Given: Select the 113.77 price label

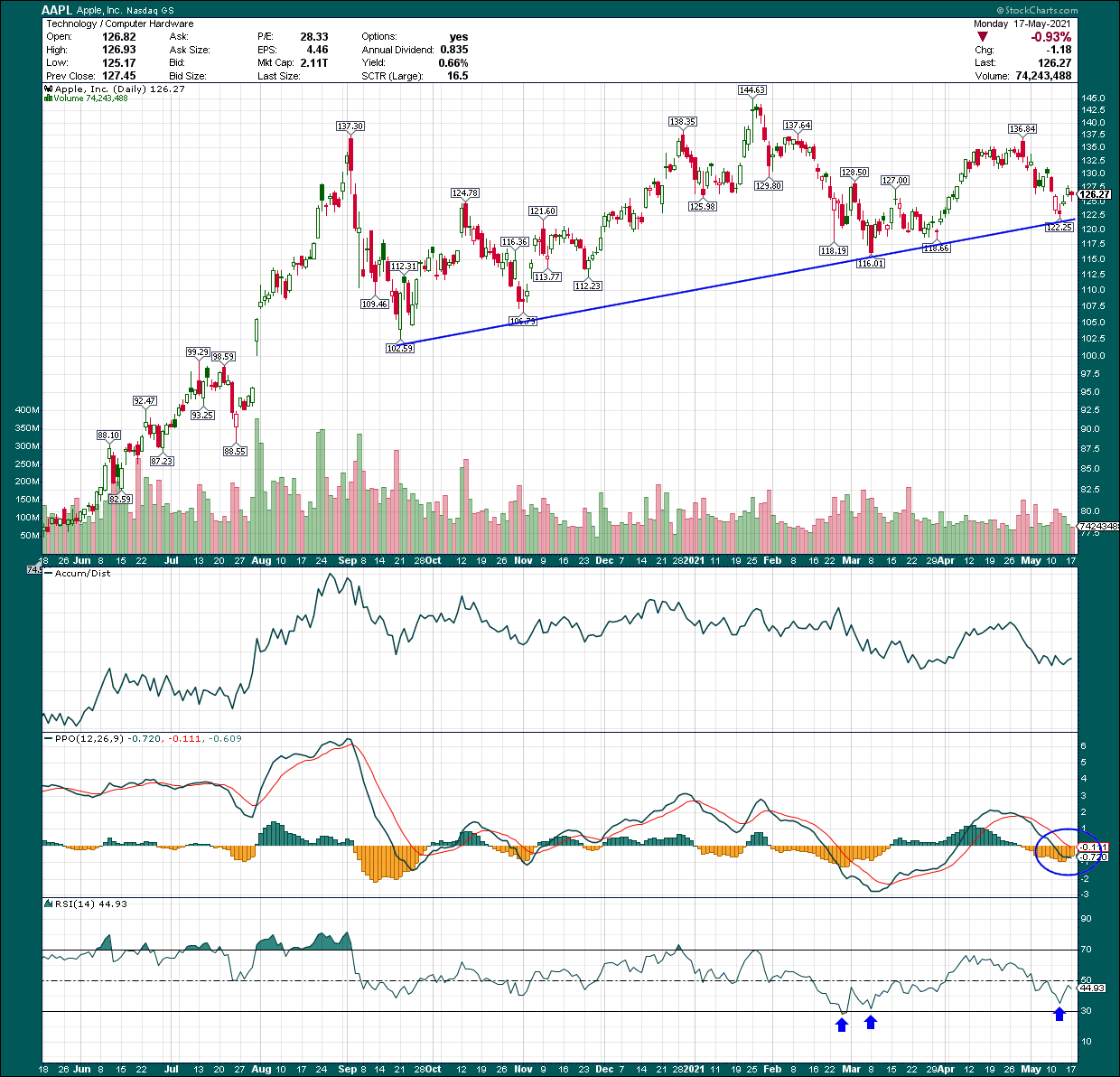Looking at the screenshot, I should tap(547, 276).
